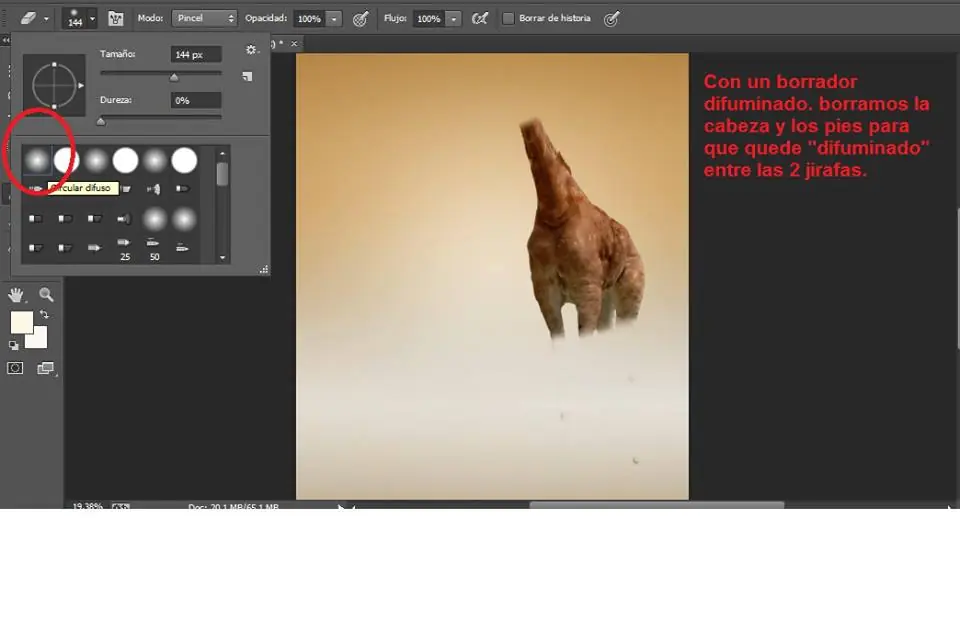Open the brush preset picker showing 144
This screenshot has height=621, width=960.
(75, 18)
